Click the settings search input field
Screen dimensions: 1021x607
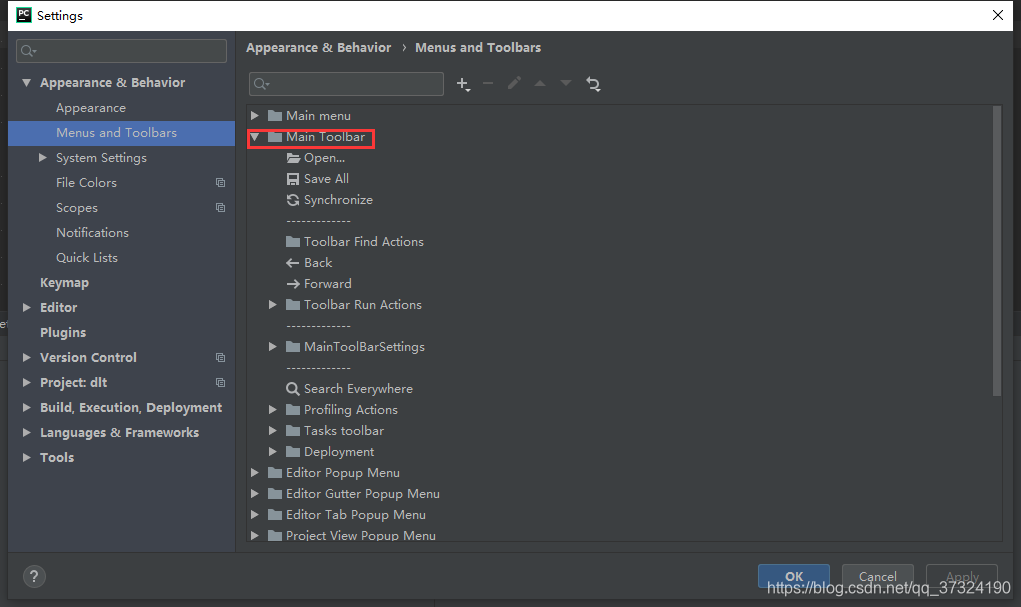point(122,51)
